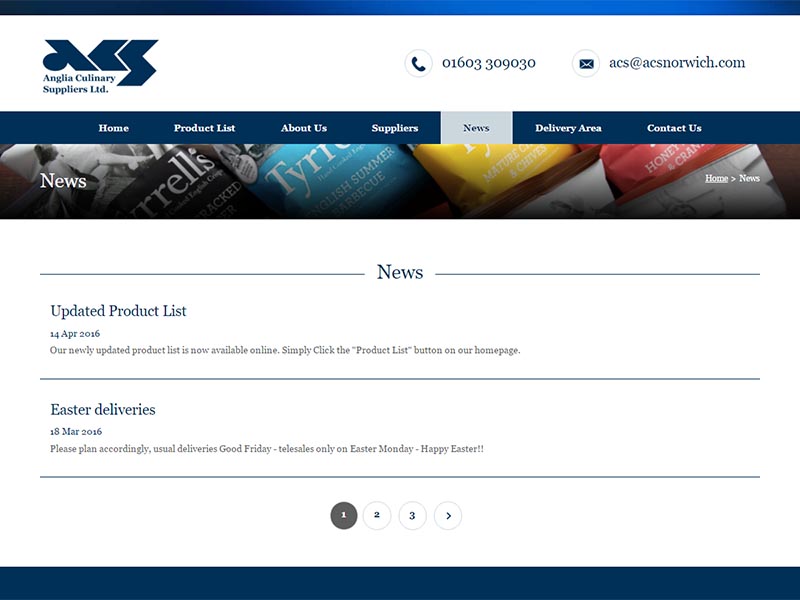Open Product List menu item
The image size is (800, 600).
pyautogui.click(x=205, y=128)
